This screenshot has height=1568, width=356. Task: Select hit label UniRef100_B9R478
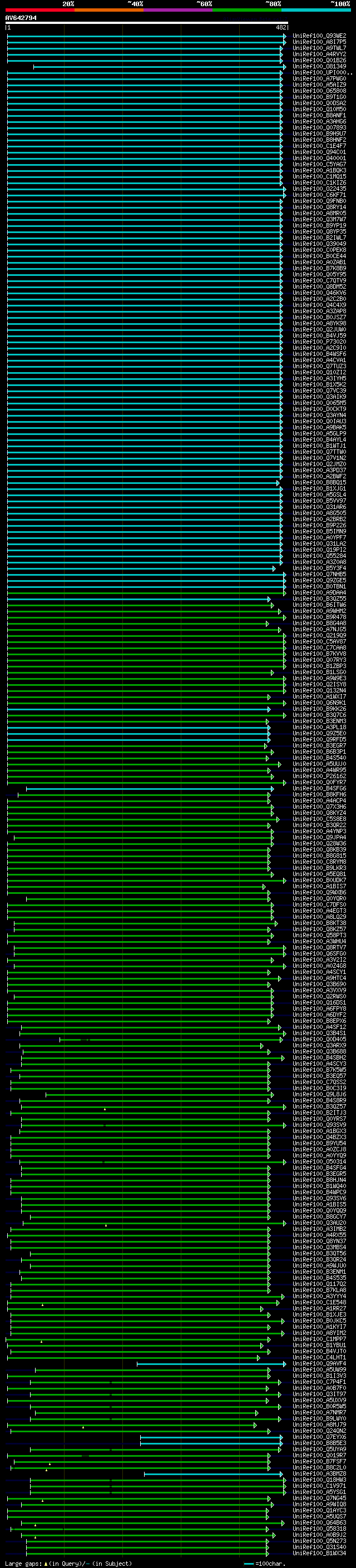[319, 617]
